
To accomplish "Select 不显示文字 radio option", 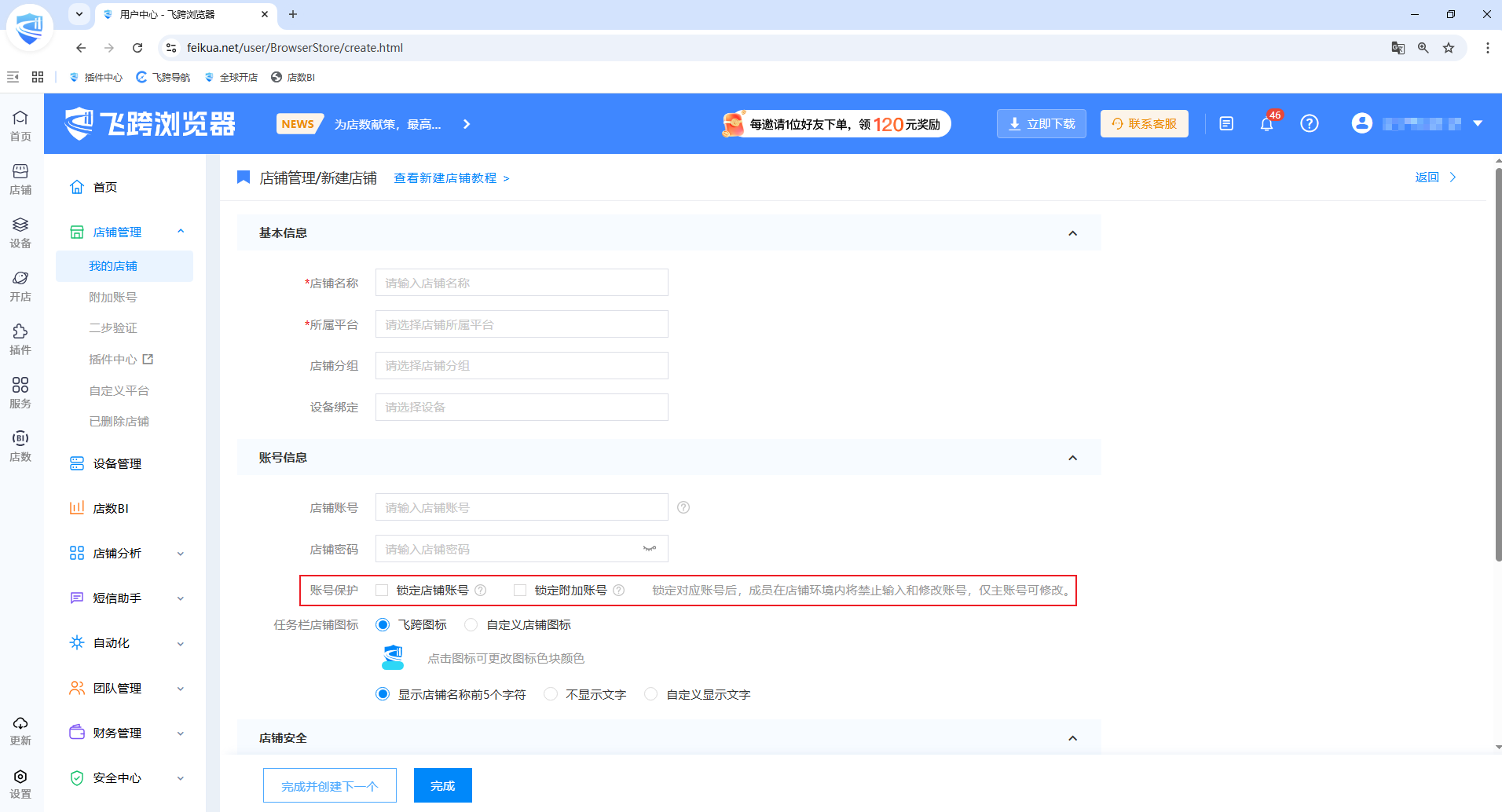I will pos(551,694).
